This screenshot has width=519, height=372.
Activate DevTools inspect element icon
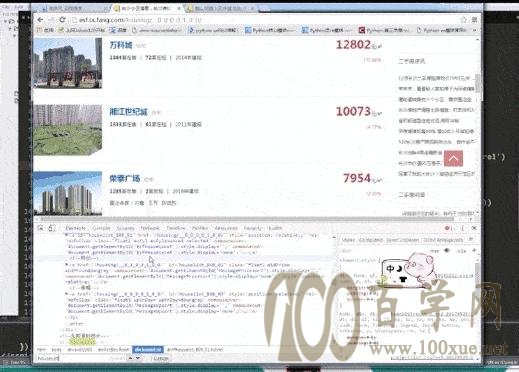pos(41,228)
